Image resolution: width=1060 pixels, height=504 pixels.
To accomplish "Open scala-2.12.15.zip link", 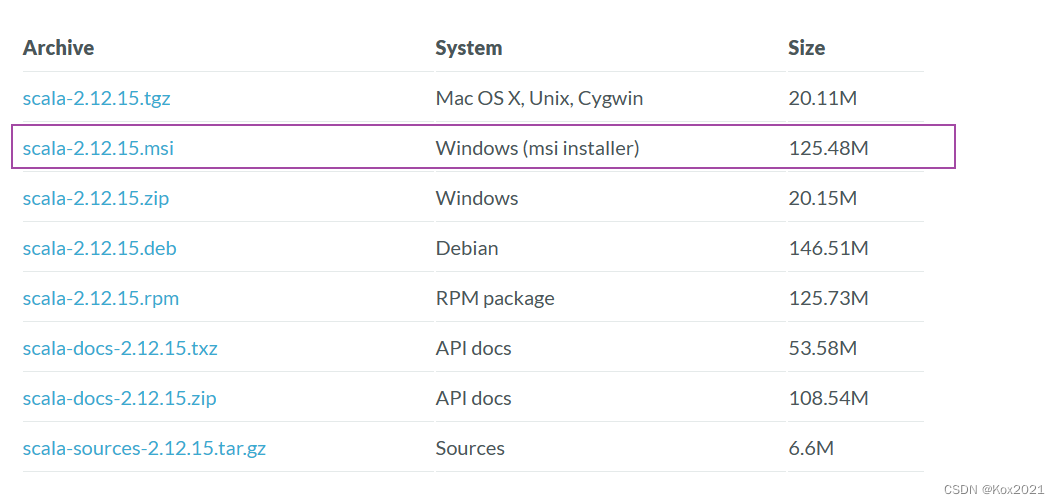I will click(x=96, y=199).
